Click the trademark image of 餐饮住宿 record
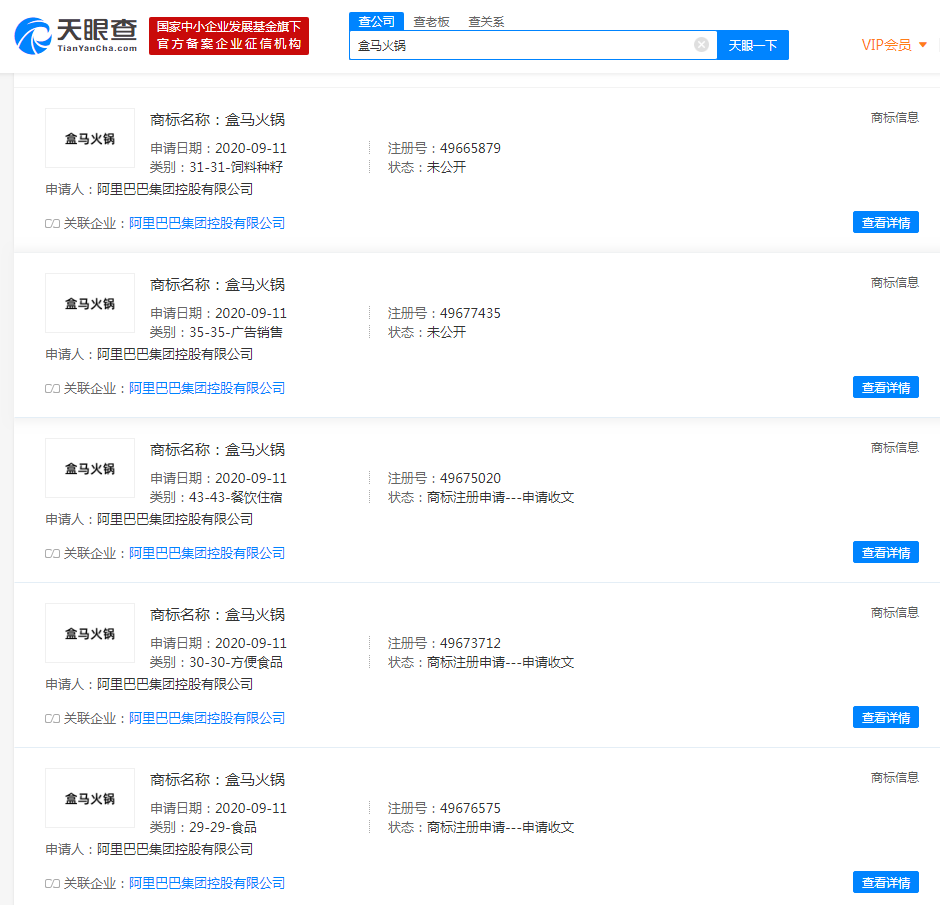The width and height of the screenshot is (940, 905). click(x=89, y=468)
